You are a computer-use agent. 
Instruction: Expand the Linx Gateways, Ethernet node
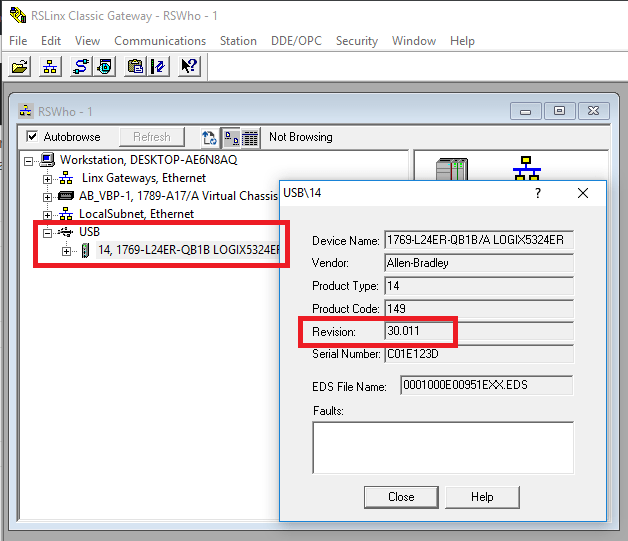click(48, 178)
